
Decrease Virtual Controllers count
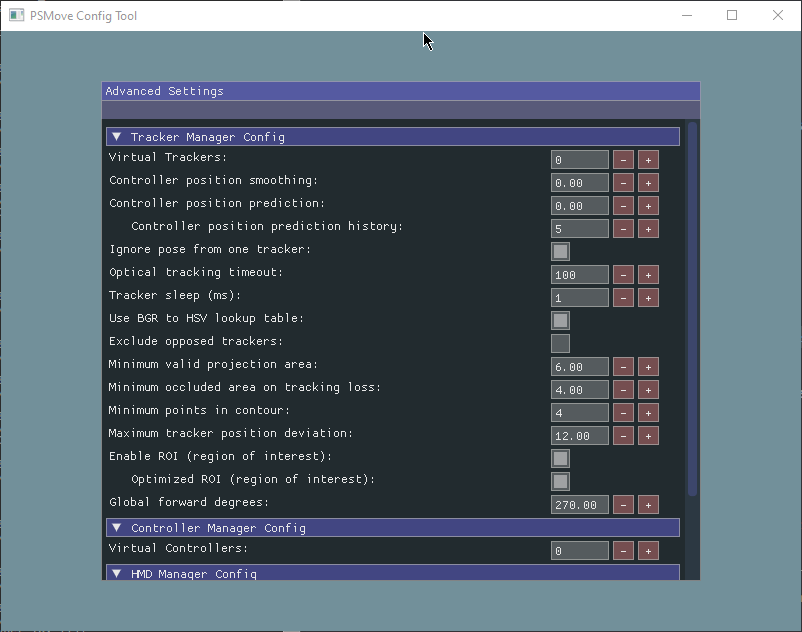point(623,551)
